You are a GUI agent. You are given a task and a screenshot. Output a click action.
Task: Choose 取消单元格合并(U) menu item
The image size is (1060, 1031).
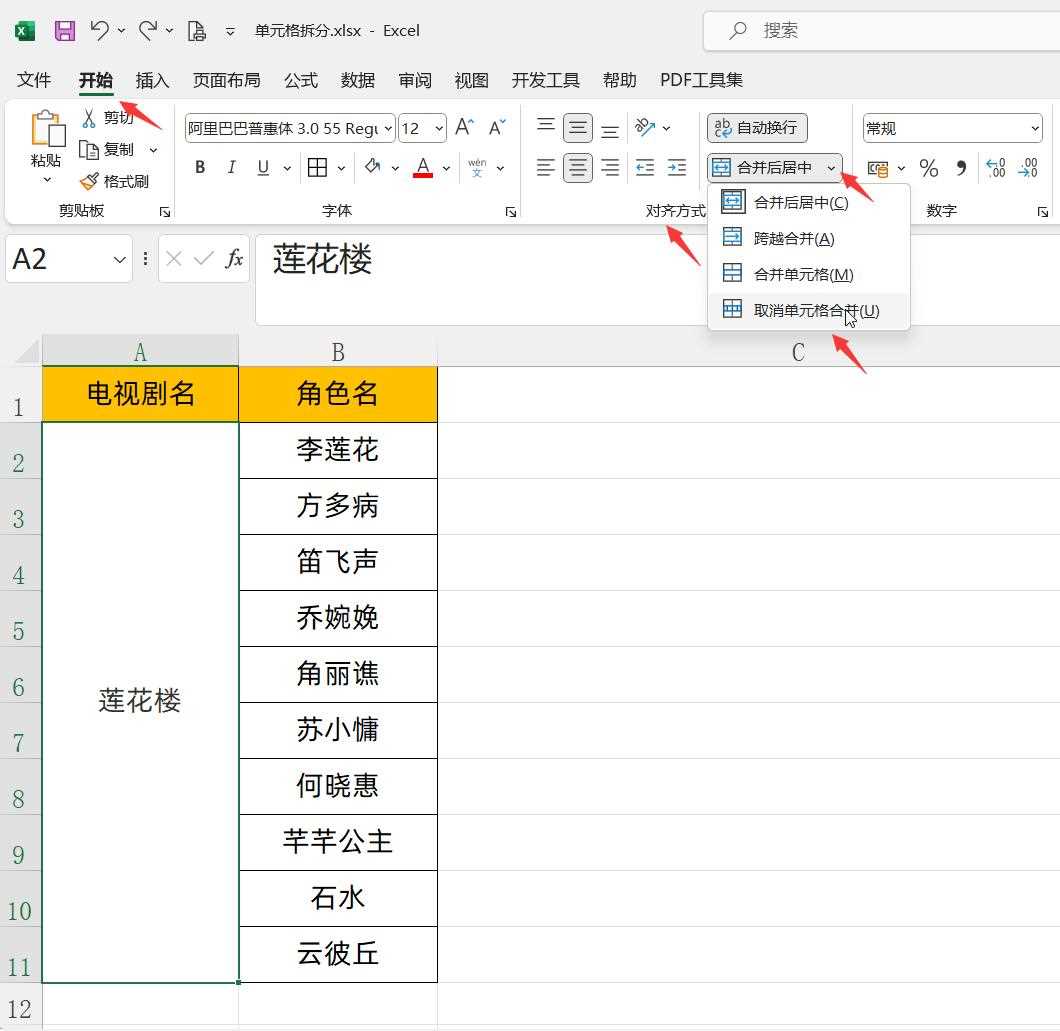(x=809, y=310)
